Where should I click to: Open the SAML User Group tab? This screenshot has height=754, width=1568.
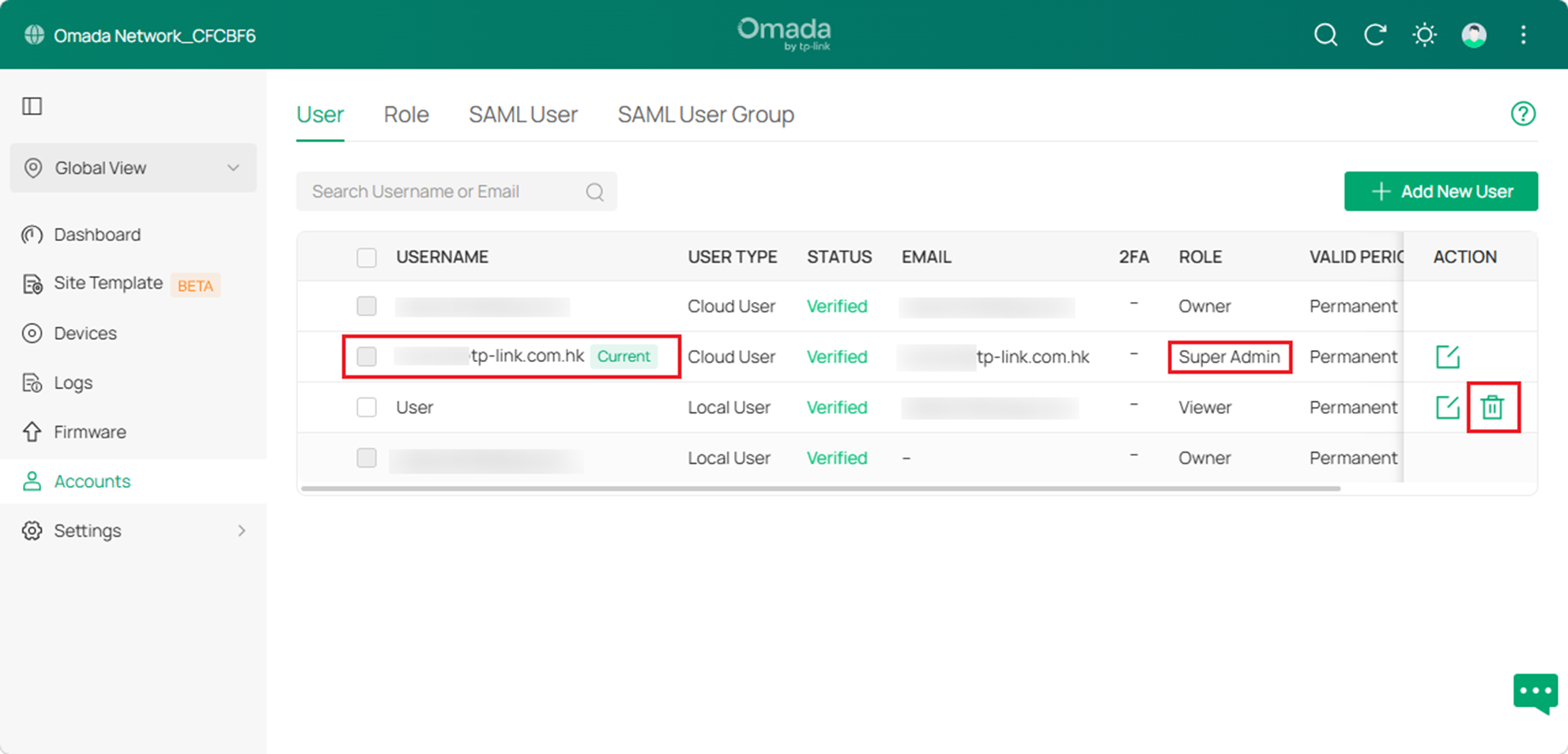coord(706,115)
